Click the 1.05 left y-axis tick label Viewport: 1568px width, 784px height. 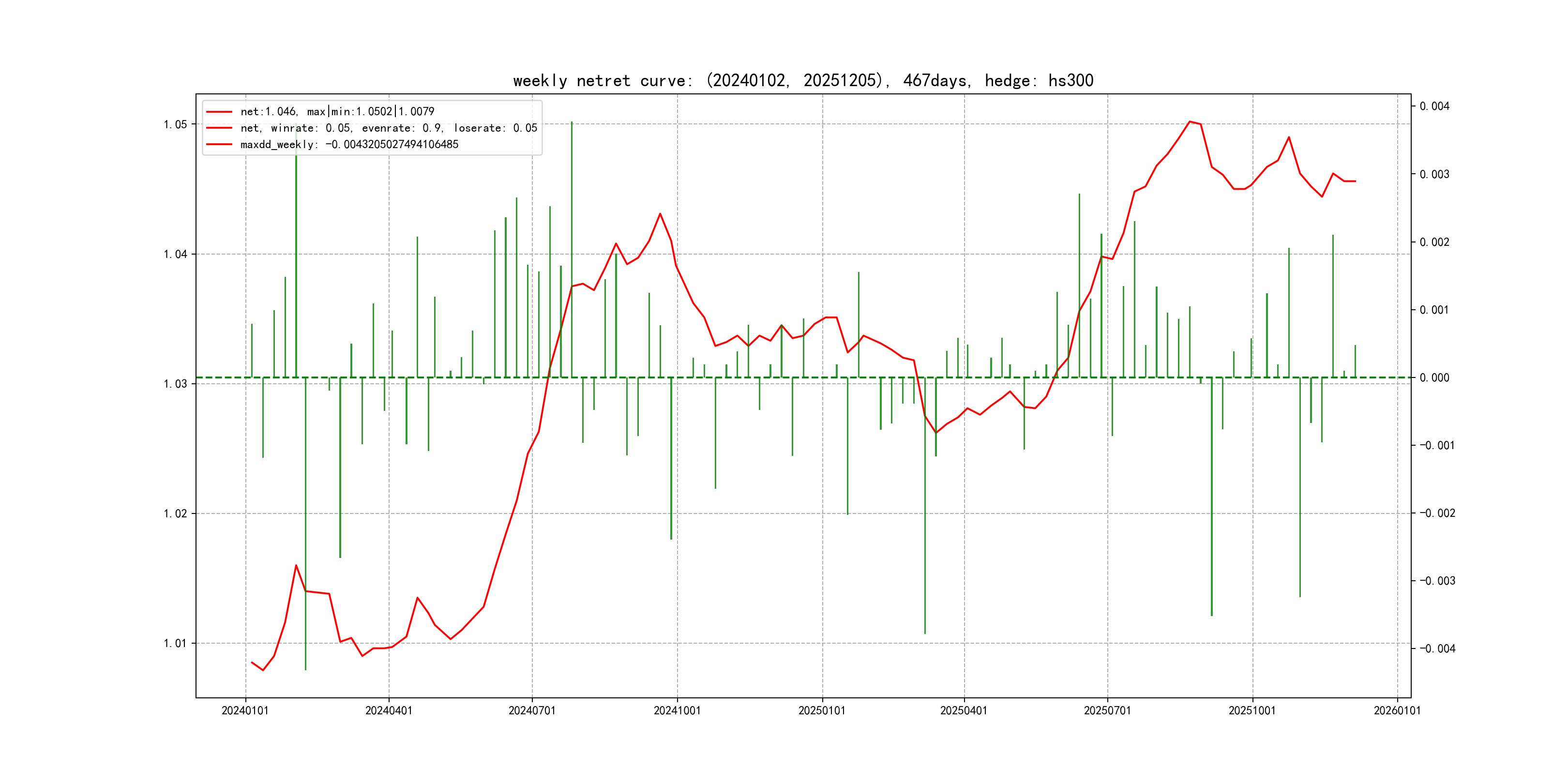click(x=175, y=125)
